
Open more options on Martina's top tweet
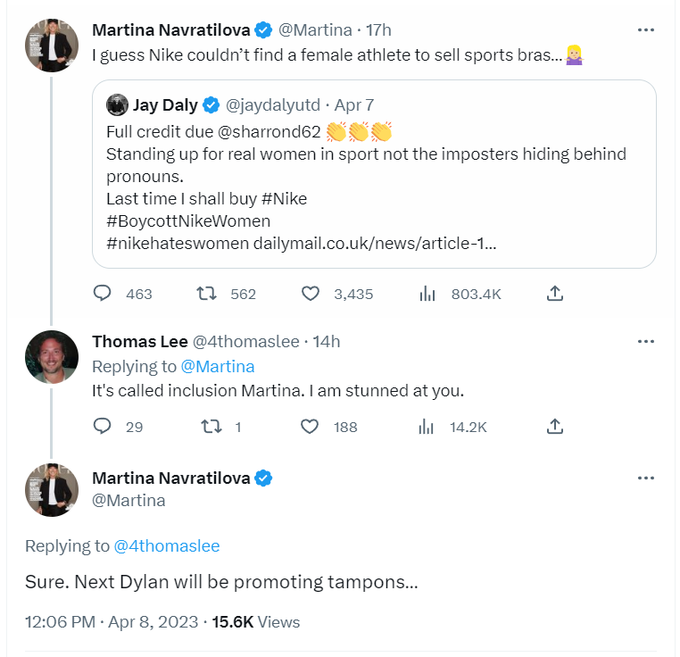click(646, 30)
